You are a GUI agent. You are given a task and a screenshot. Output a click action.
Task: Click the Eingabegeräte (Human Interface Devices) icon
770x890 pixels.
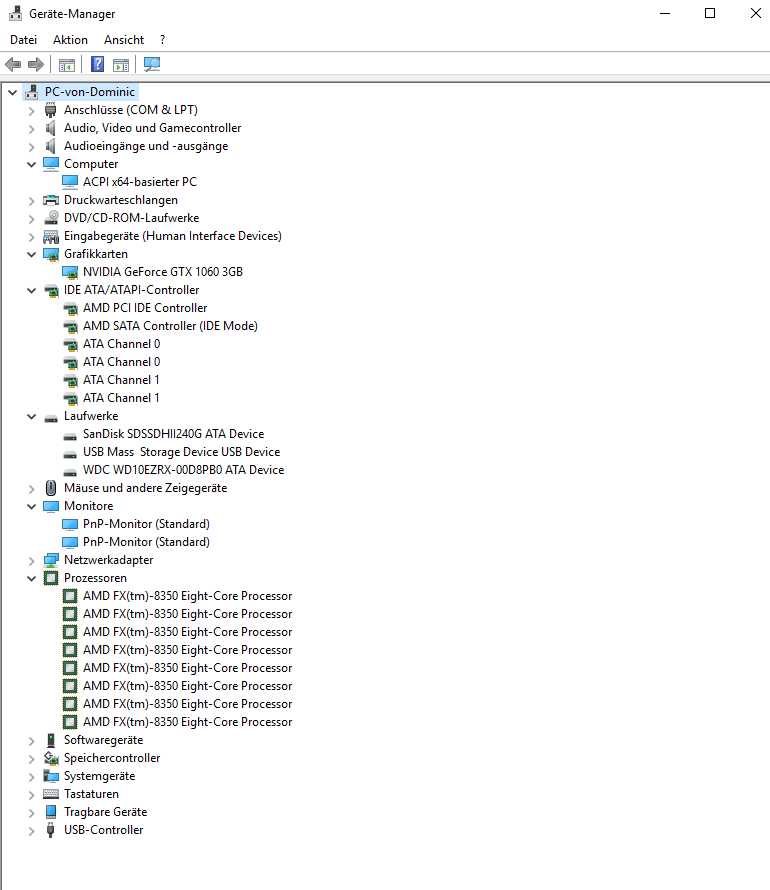point(51,236)
